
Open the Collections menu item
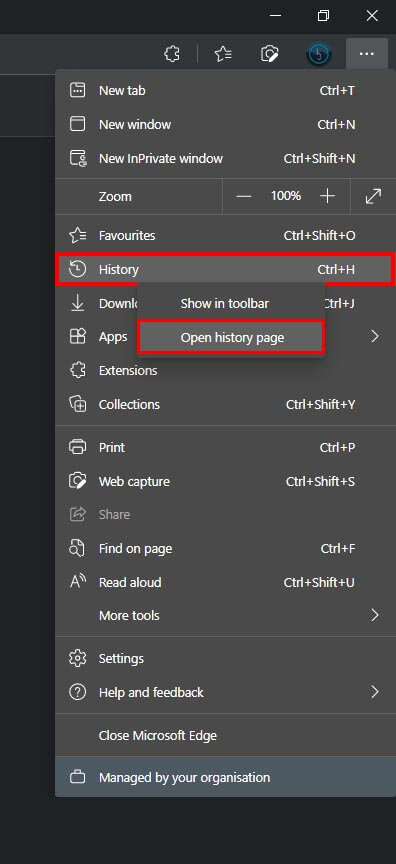(226, 404)
